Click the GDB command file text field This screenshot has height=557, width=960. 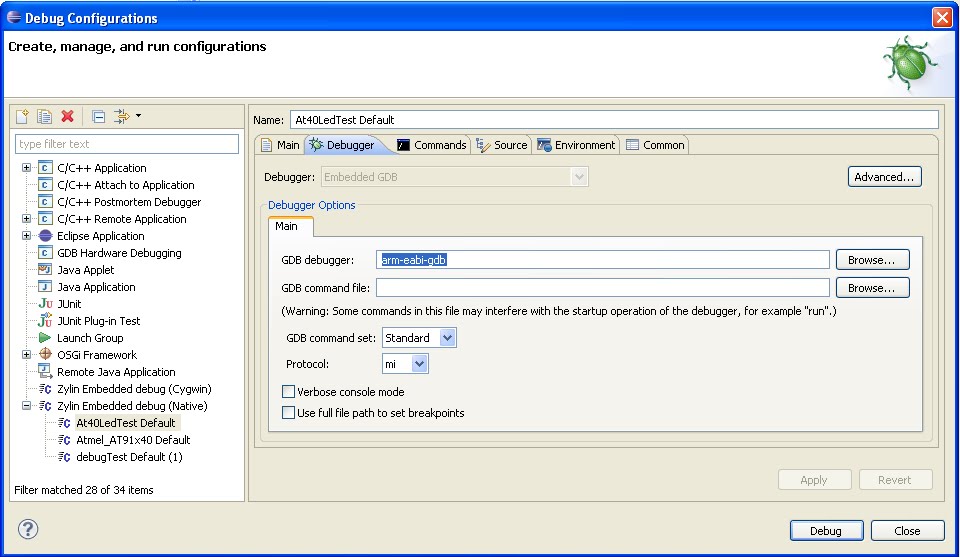tap(603, 288)
